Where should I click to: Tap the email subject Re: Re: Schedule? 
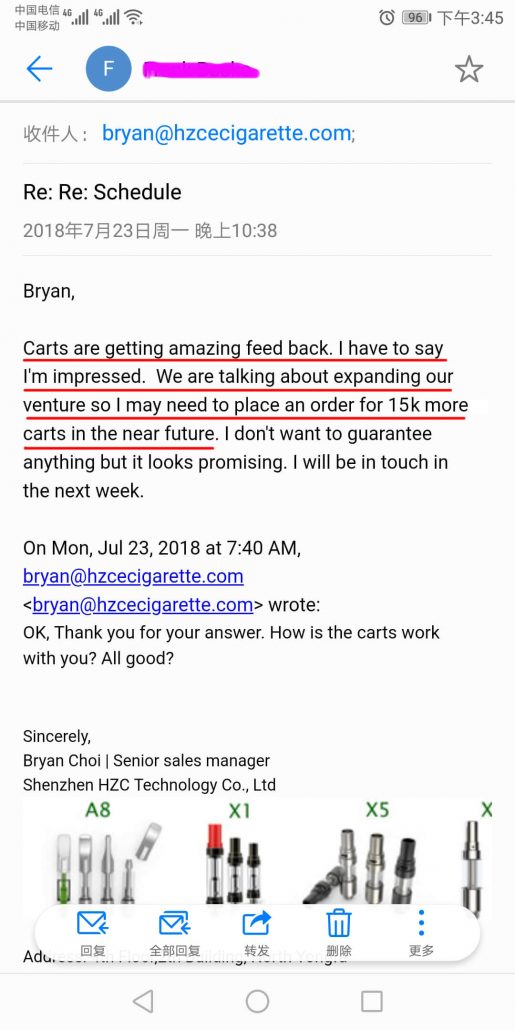(102, 192)
